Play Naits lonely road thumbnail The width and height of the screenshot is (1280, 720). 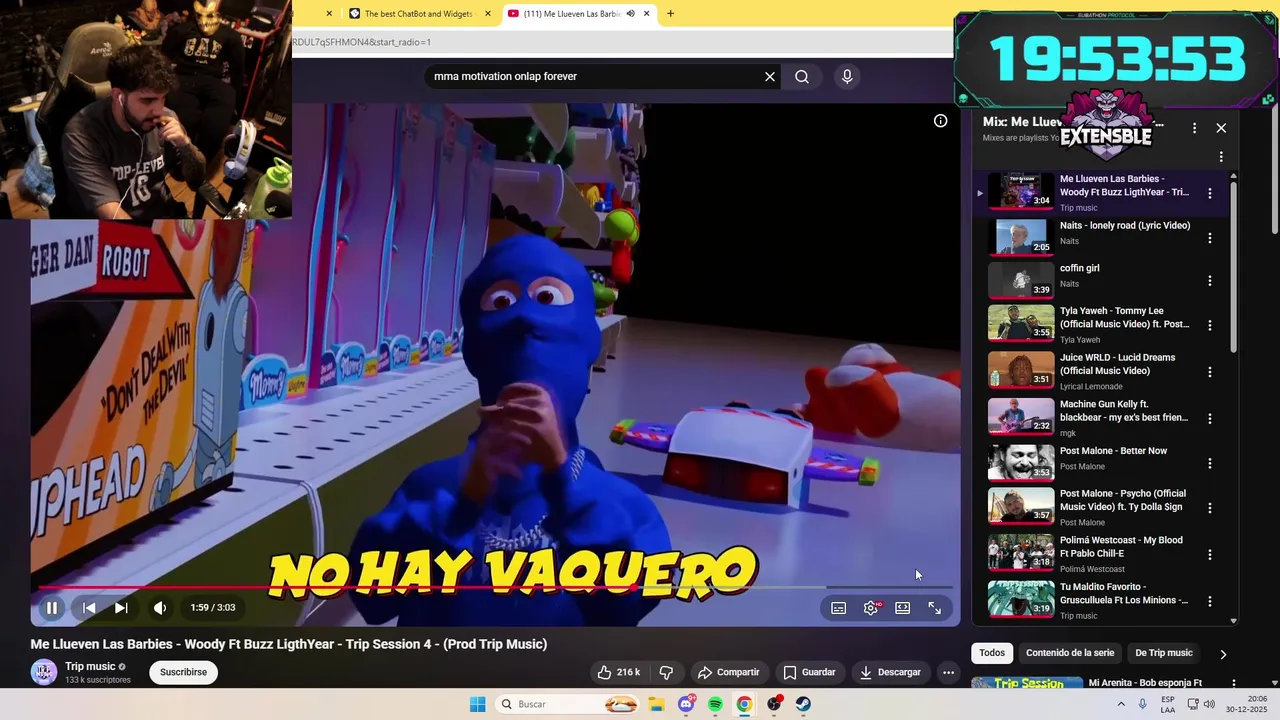1021,237
